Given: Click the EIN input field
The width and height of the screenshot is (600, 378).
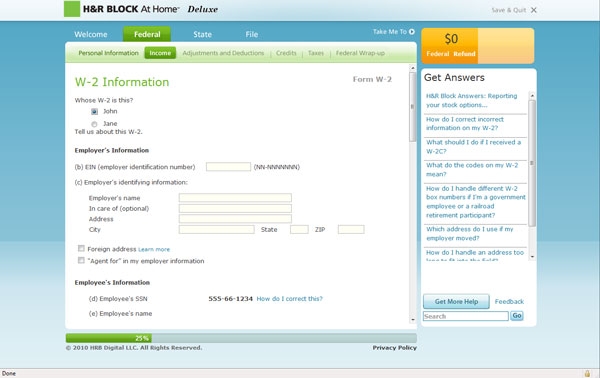Looking at the screenshot, I should tap(228, 167).
